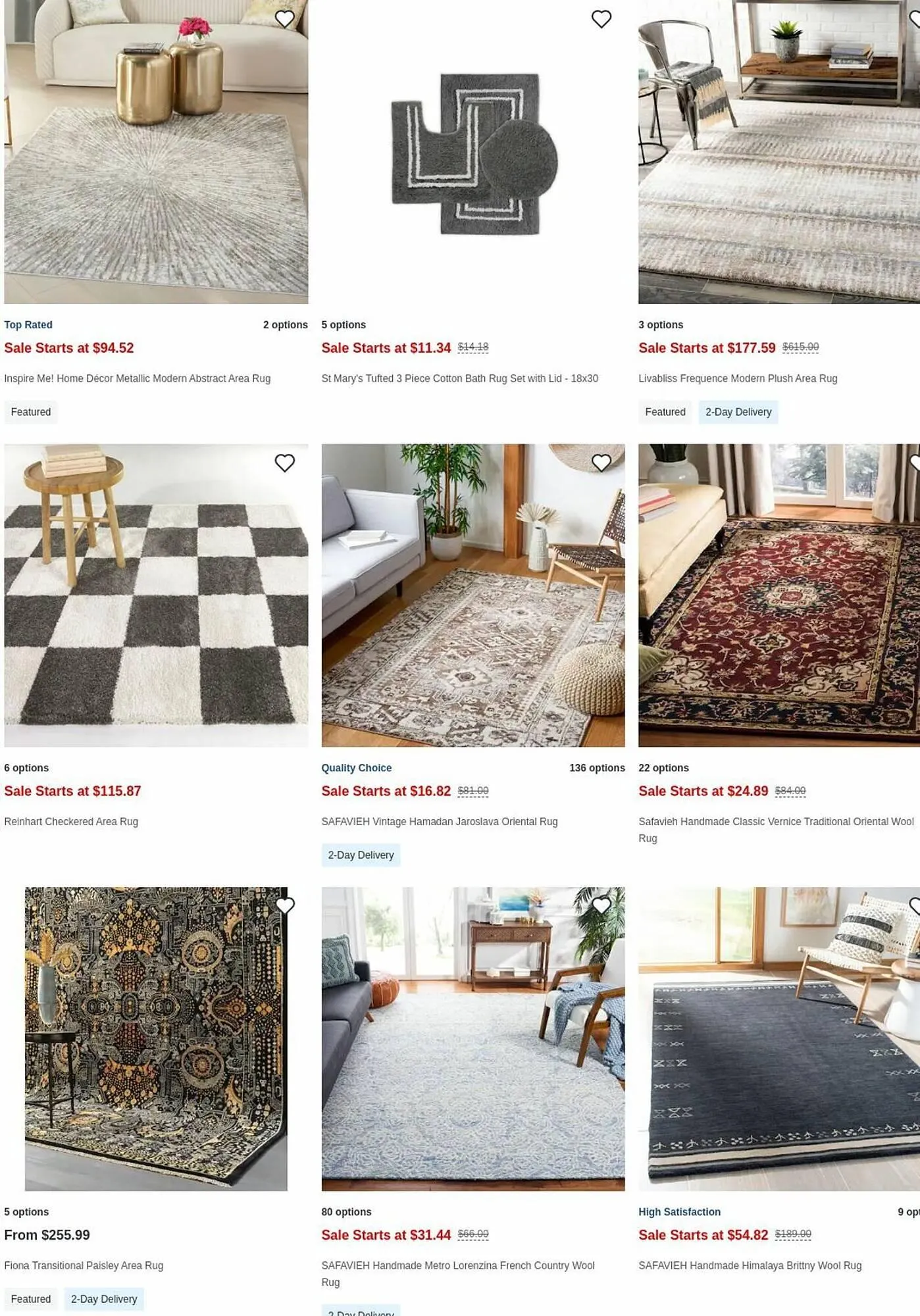Select the 2-Day Delivery tag under Livabliss rug
Image resolution: width=920 pixels, height=1316 pixels.
click(x=738, y=412)
